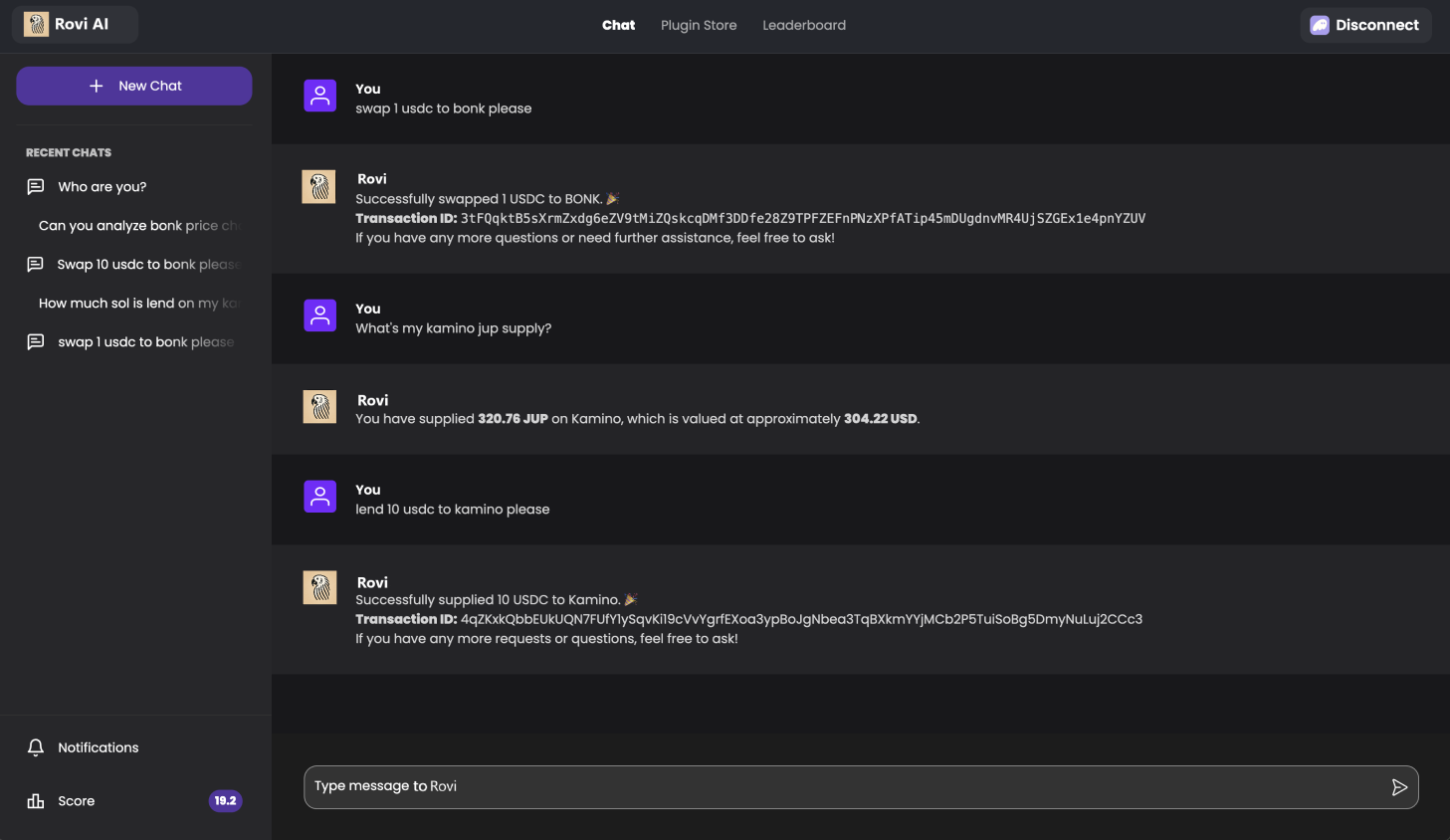Click the Notifications bell icon
1450x840 pixels.
[x=36, y=747]
